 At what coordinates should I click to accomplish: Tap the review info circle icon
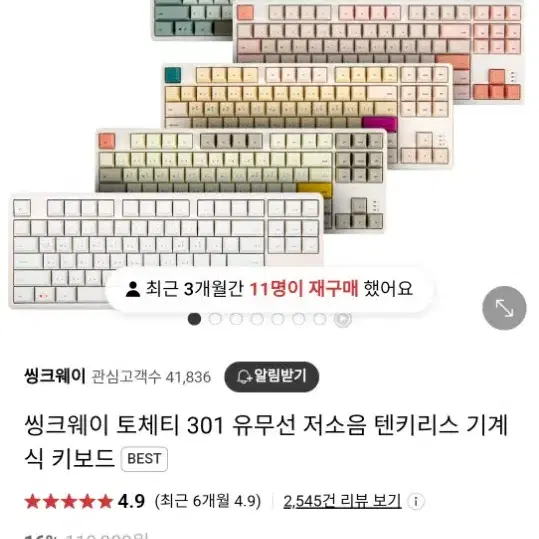(416, 501)
